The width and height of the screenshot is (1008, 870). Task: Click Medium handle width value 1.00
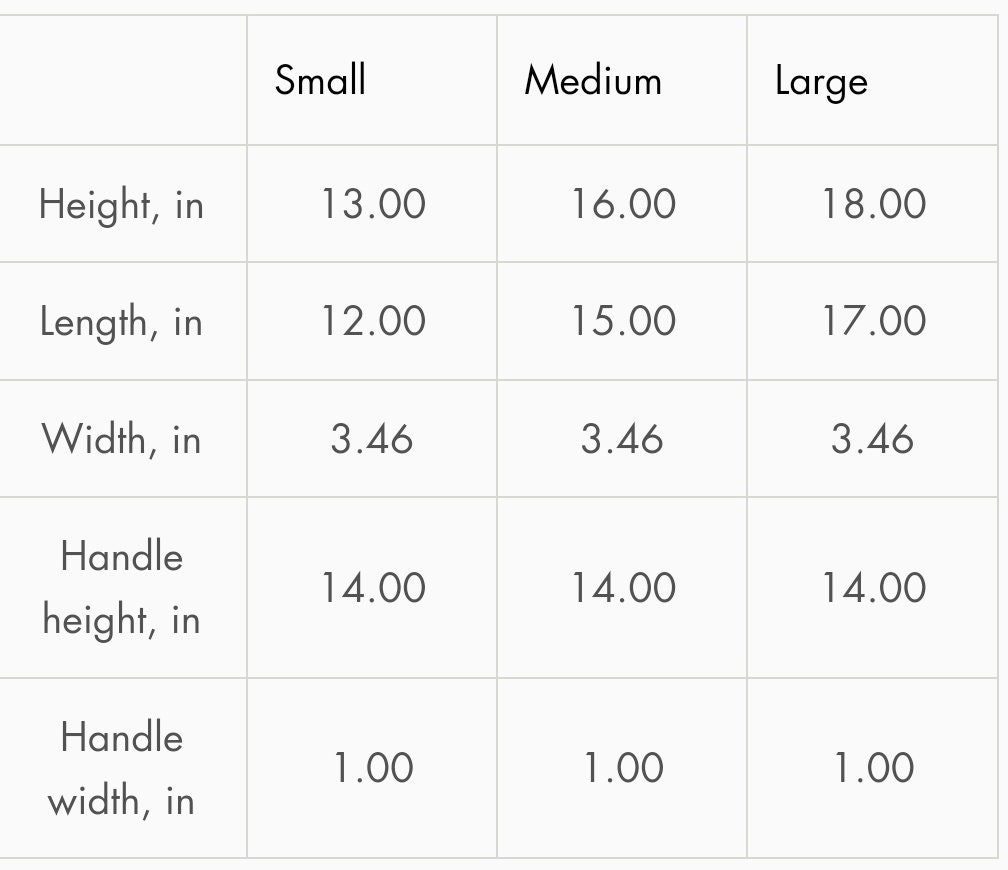pyautogui.click(x=623, y=768)
